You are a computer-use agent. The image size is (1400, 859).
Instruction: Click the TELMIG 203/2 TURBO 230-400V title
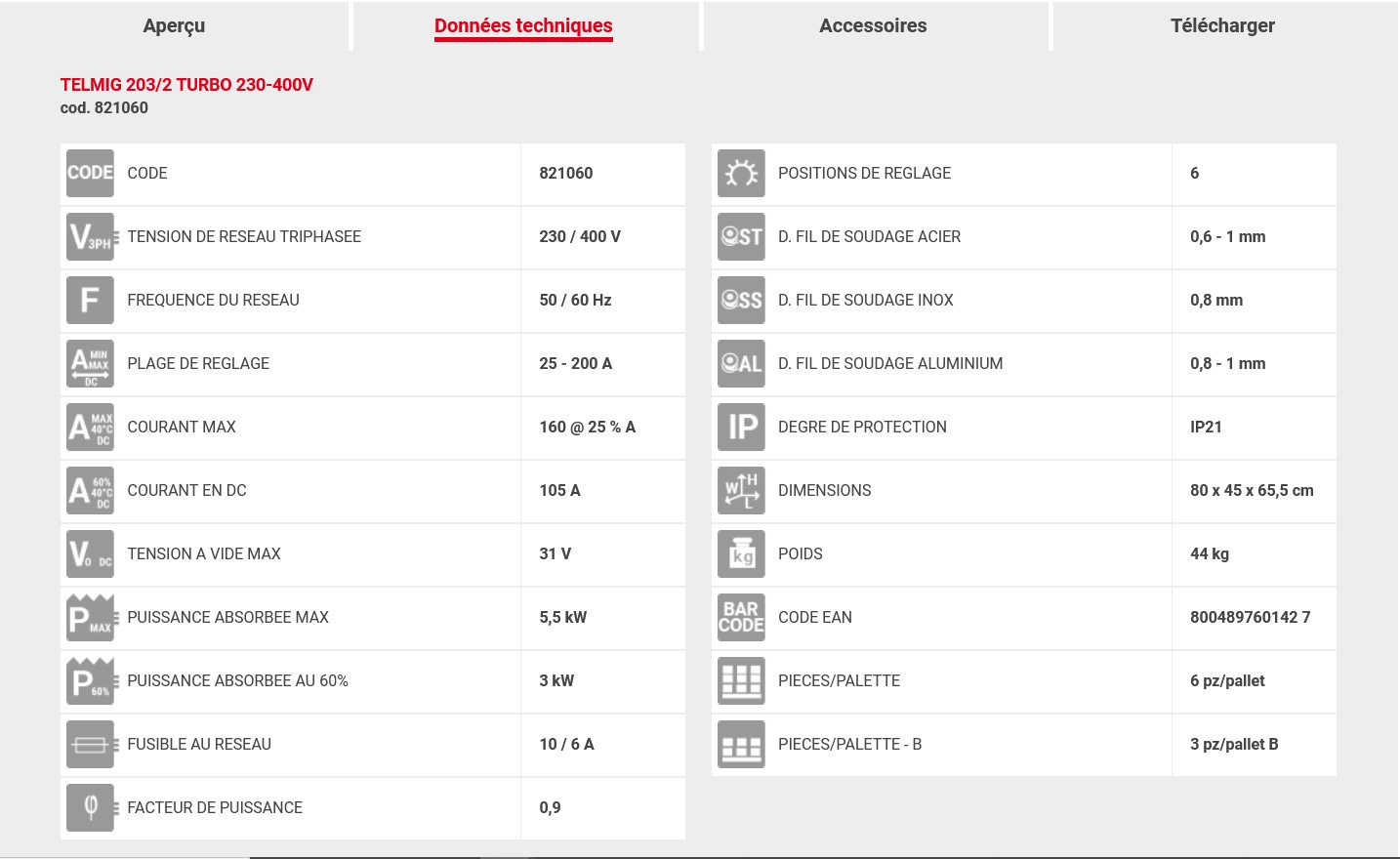[186, 85]
